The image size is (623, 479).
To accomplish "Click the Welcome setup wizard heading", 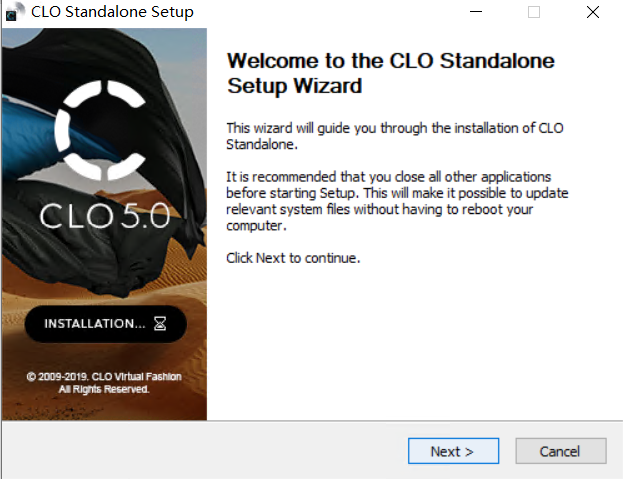I will [x=390, y=73].
